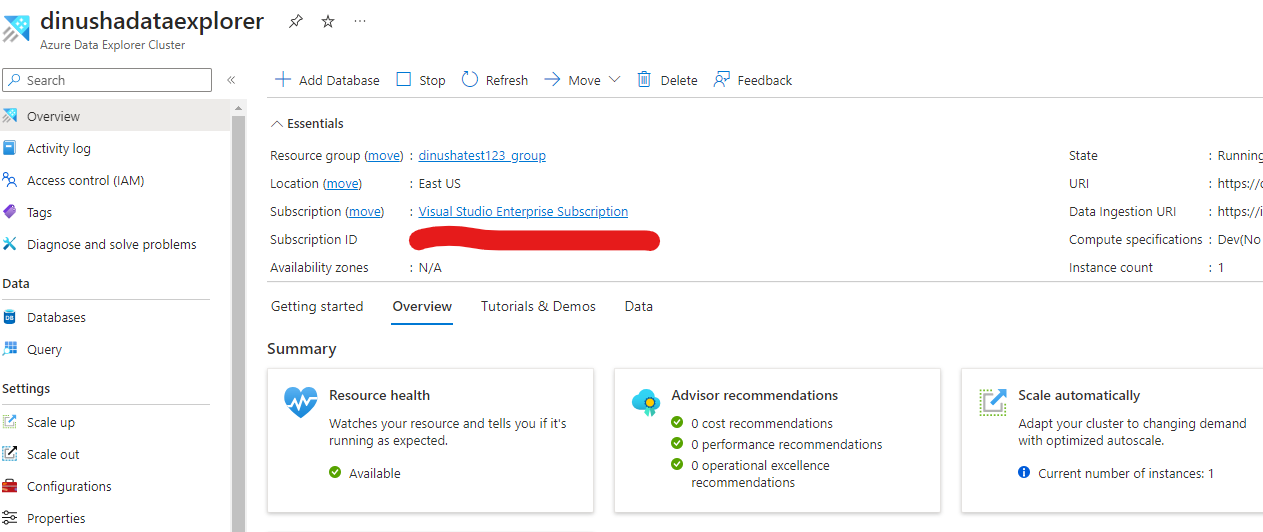1263x532 pixels.
Task: Click the Stop square icon
Action: coord(404,79)
